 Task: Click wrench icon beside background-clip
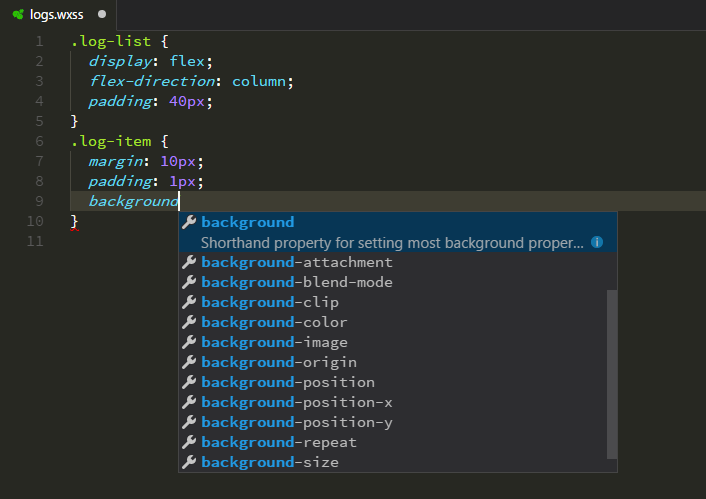pos(189,302)
